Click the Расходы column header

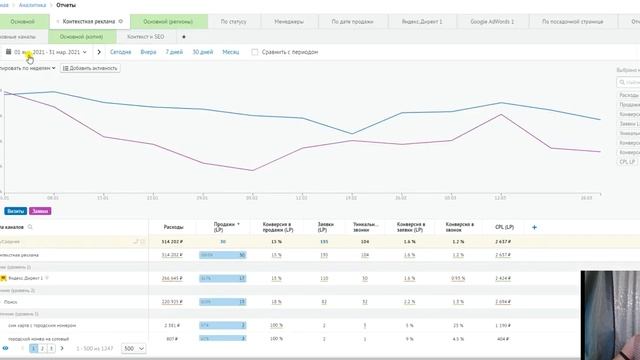(x=173, y=227)
